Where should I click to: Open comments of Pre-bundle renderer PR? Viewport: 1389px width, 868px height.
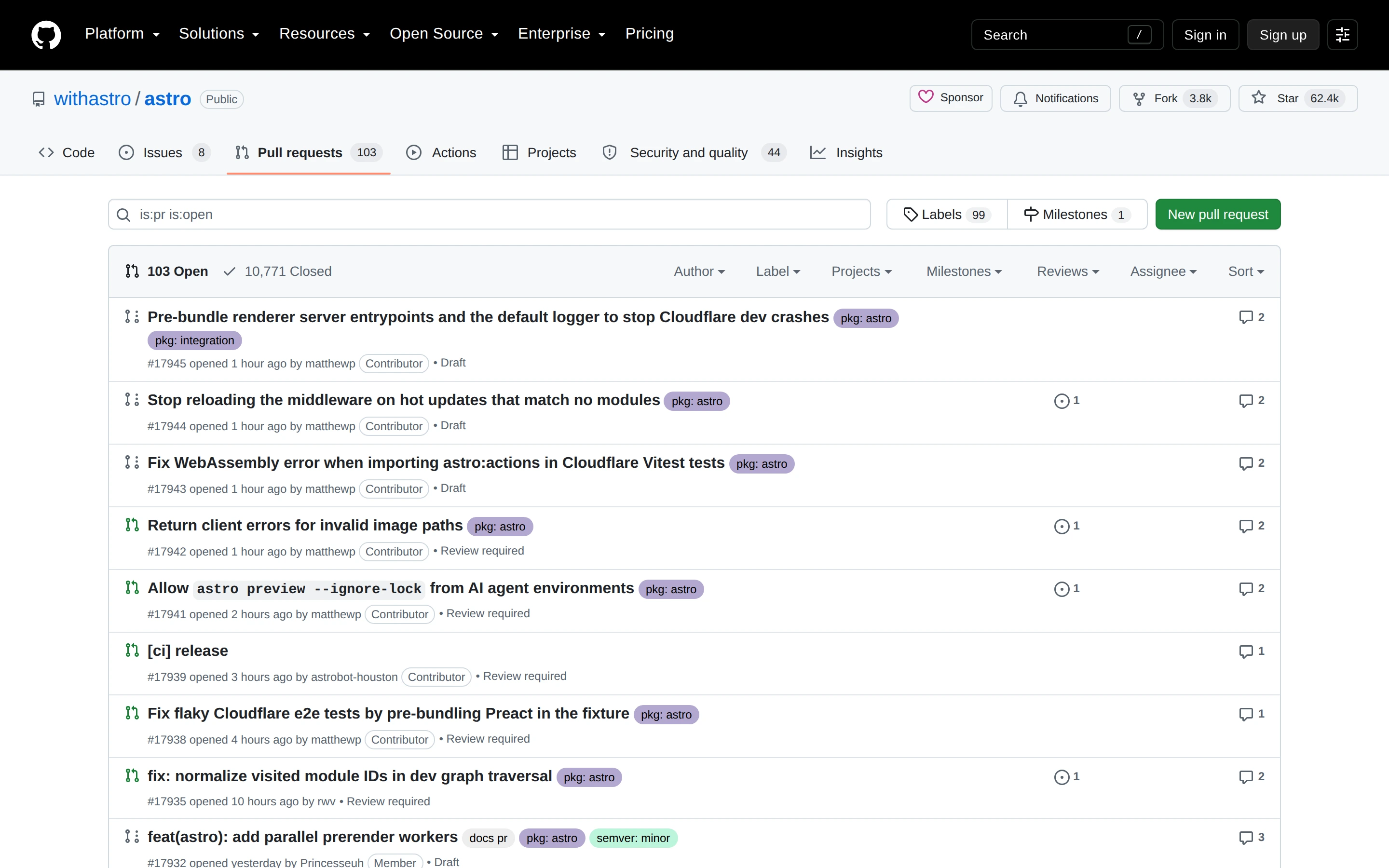1251,317
